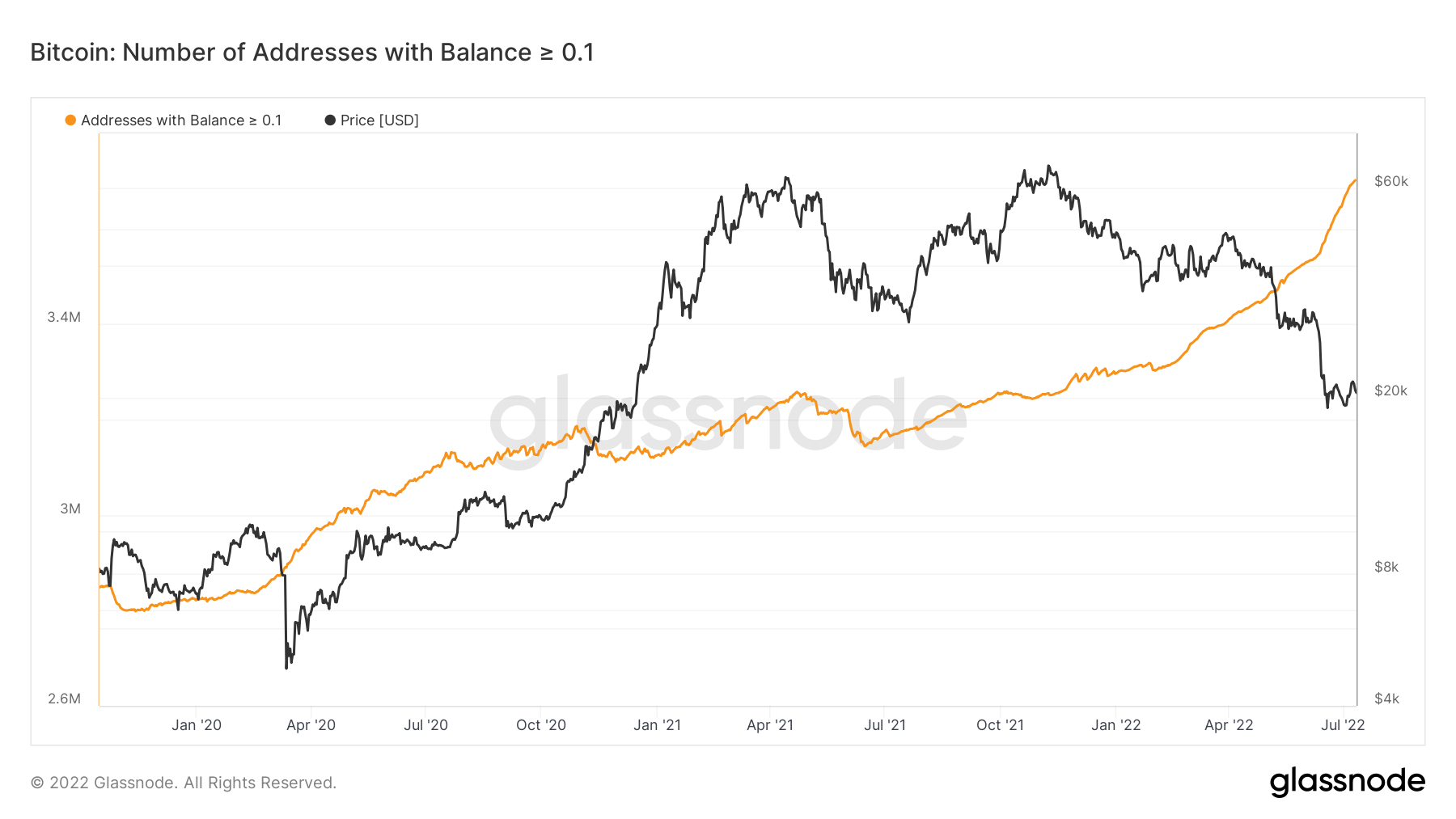This screenshot has width=1456, height=819.
Task: Click the orange Addresses legend dot
Action: click(x=70, y=120)
